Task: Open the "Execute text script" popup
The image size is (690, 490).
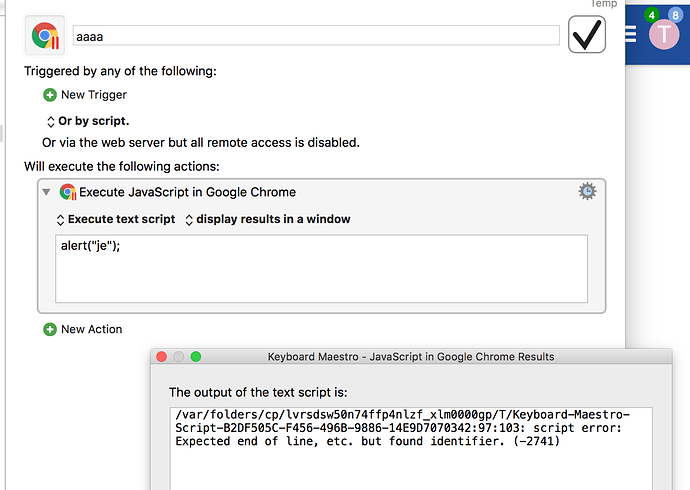Action: coord(116,219)
